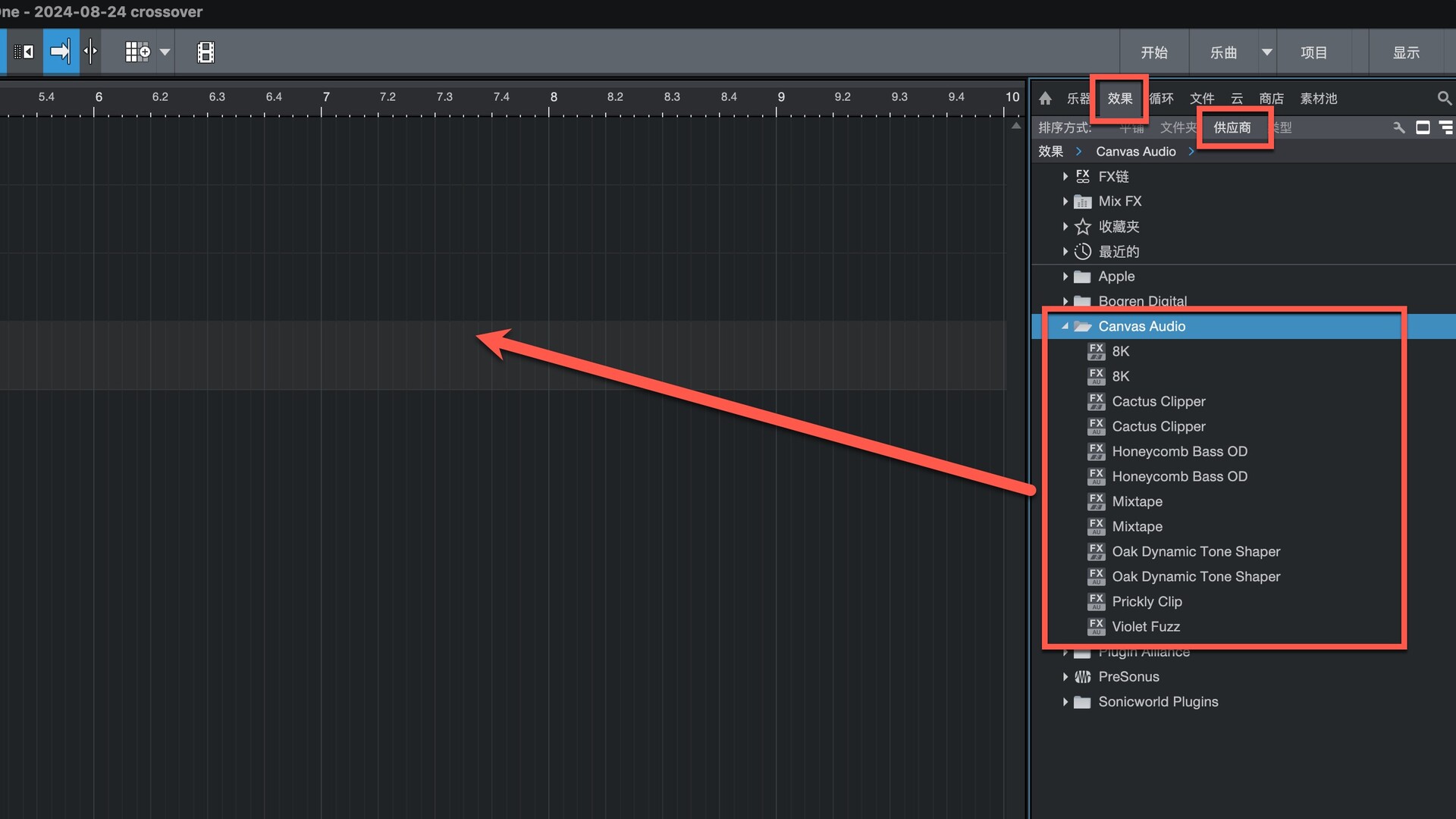Toggle the thumbnail preview window icon
The image size is (1456, 819).
click(1423, 127)
